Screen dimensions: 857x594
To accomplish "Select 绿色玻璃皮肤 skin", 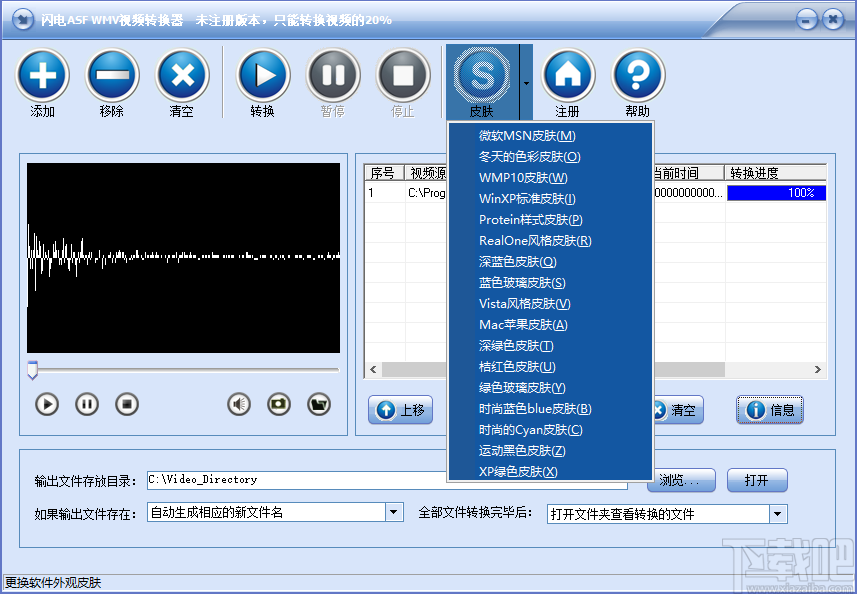I will coord(550,387).
